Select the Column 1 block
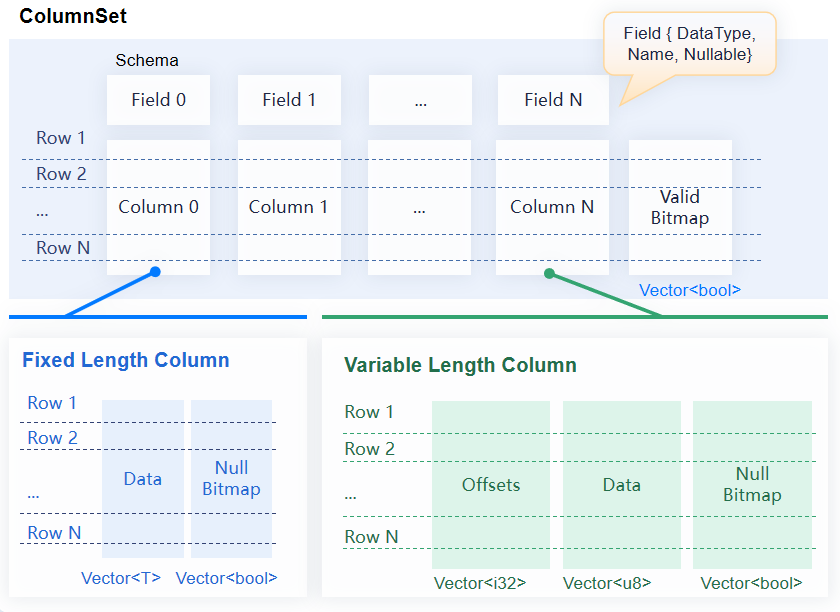 [288, 207]
